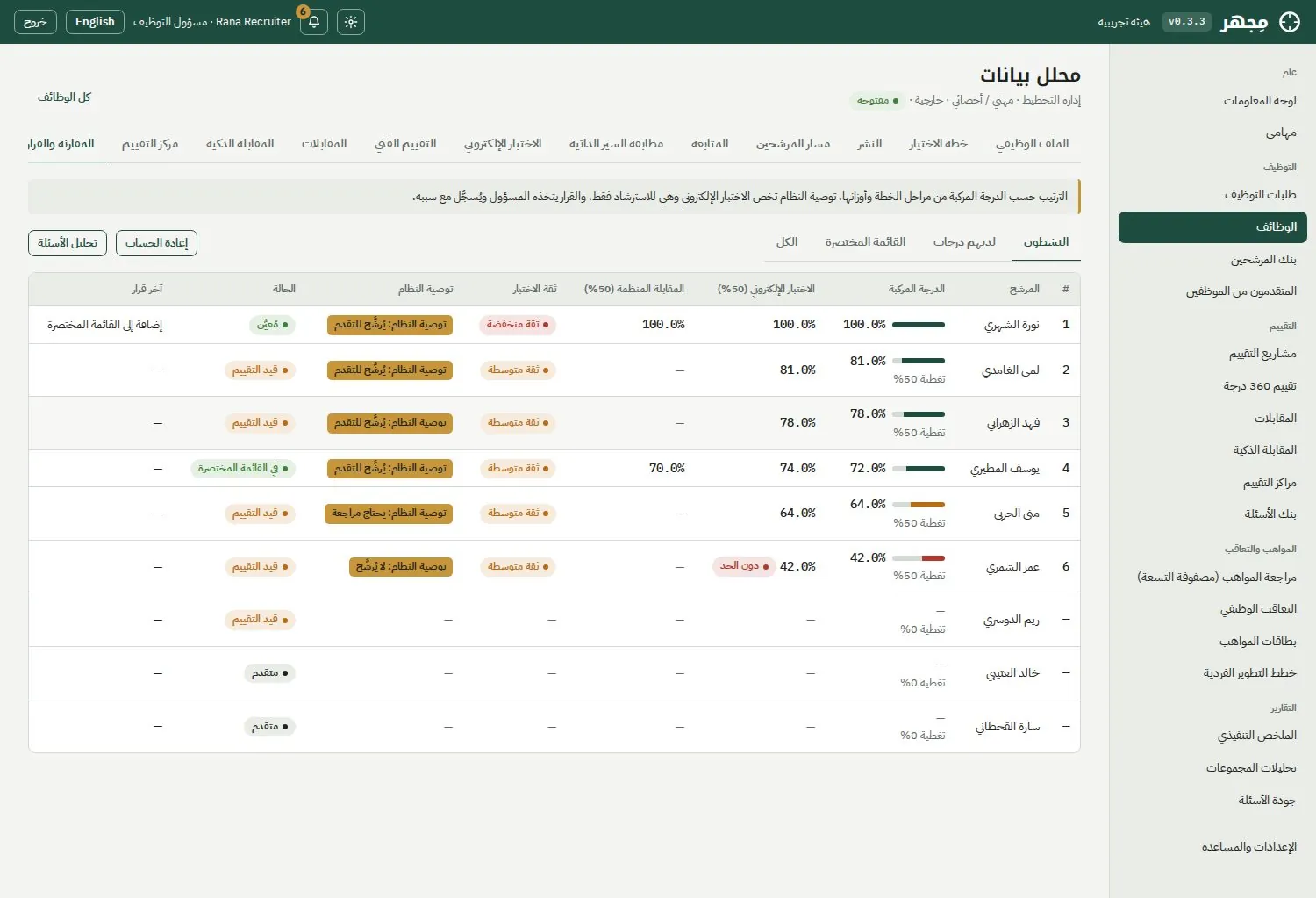This screenshot has height=898, width=1316.
Task: Open تحليل الأسئلة above the candidates table
Action: coord(68,243)
